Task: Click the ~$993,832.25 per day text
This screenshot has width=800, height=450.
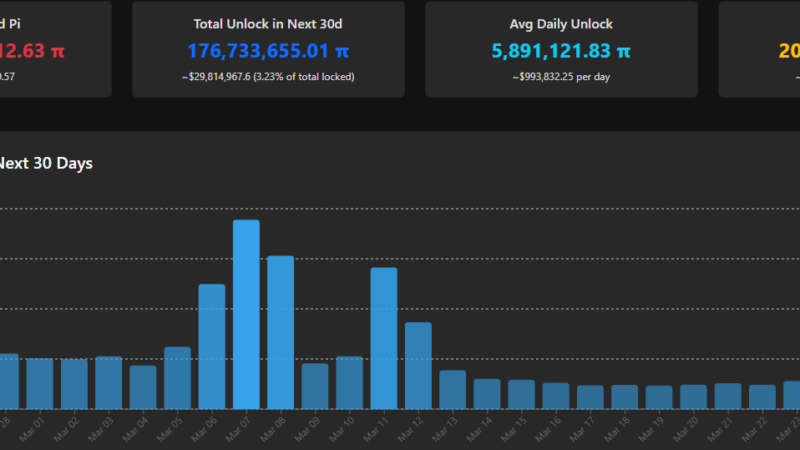Action: pyautogui.click(x=561, y=76)
